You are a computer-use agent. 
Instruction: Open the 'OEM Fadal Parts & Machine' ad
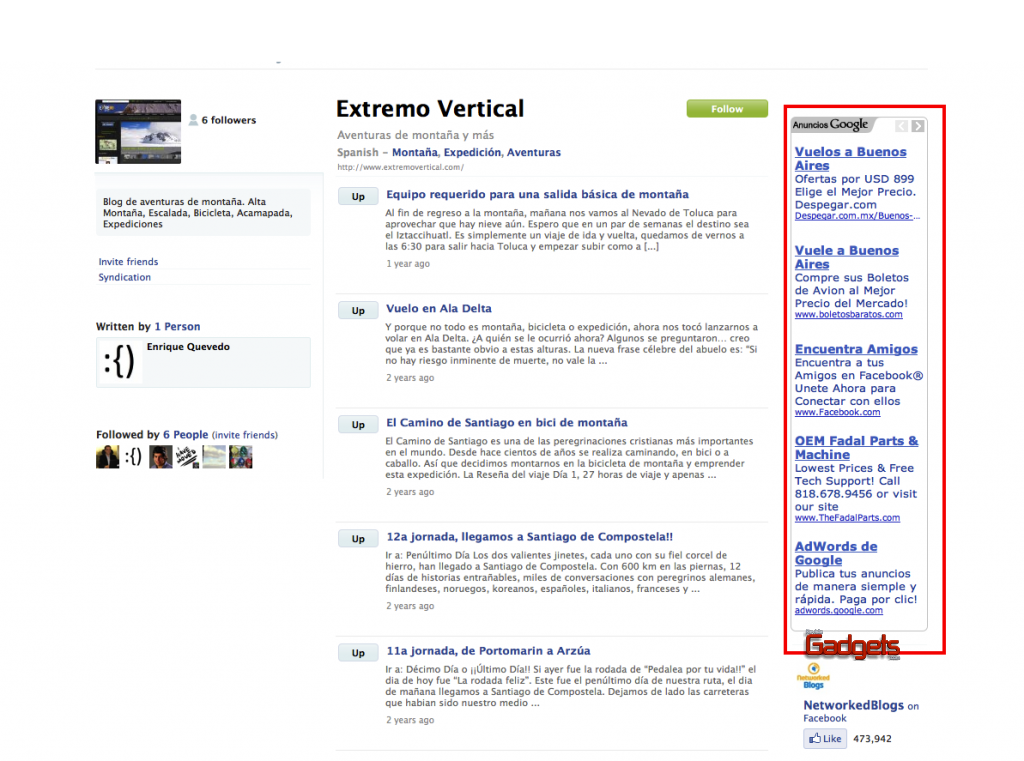tap(856, 448)
